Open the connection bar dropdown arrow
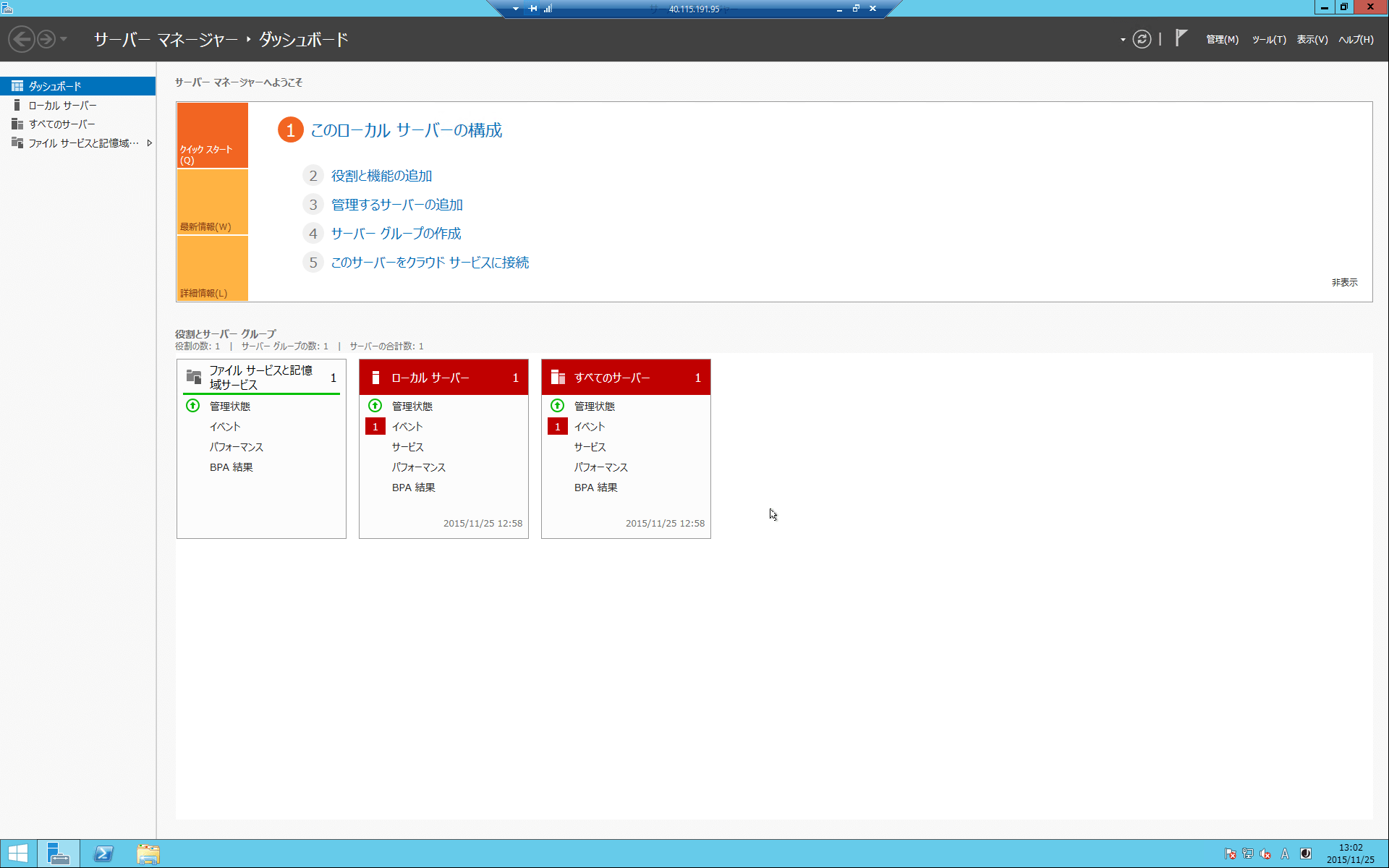1389x868 pixels. point(516,9)
